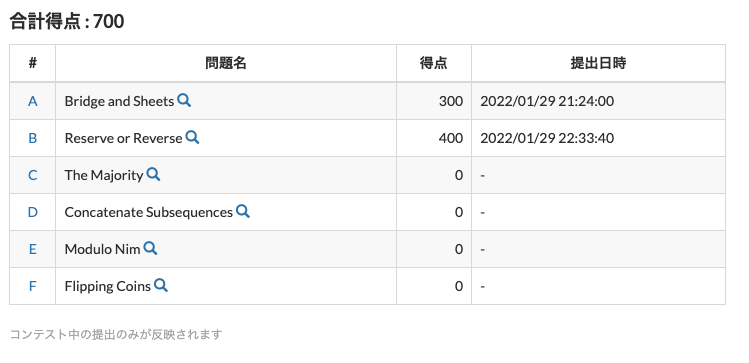
Task: Click the score 400 cell
Action: [434, 138]
